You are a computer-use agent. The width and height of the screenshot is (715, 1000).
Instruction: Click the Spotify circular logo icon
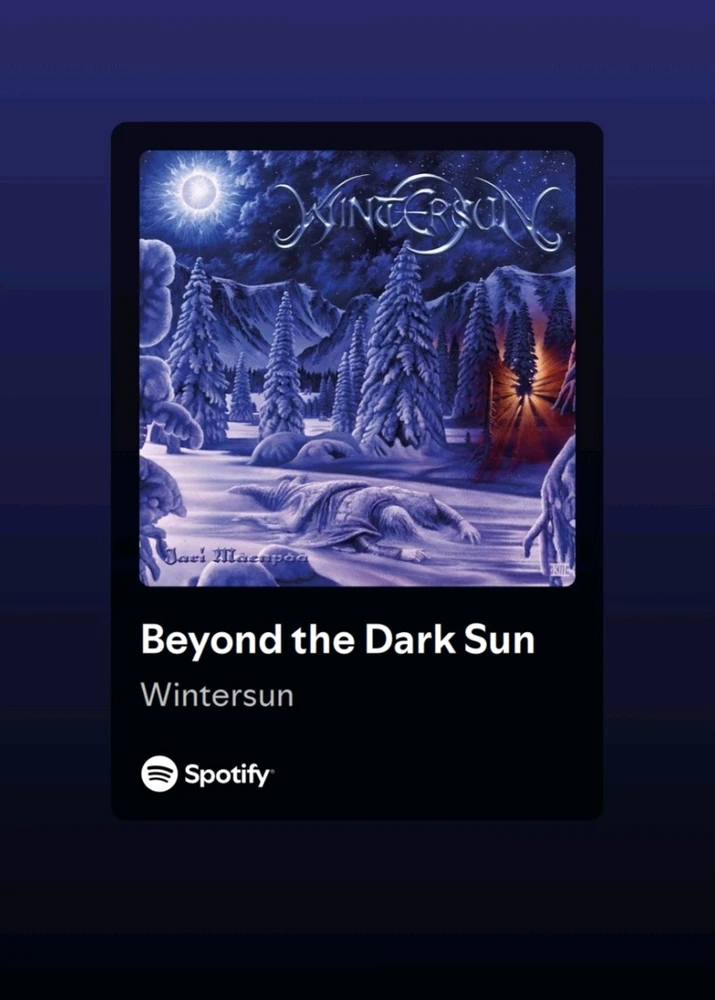(x=159, y=774)
